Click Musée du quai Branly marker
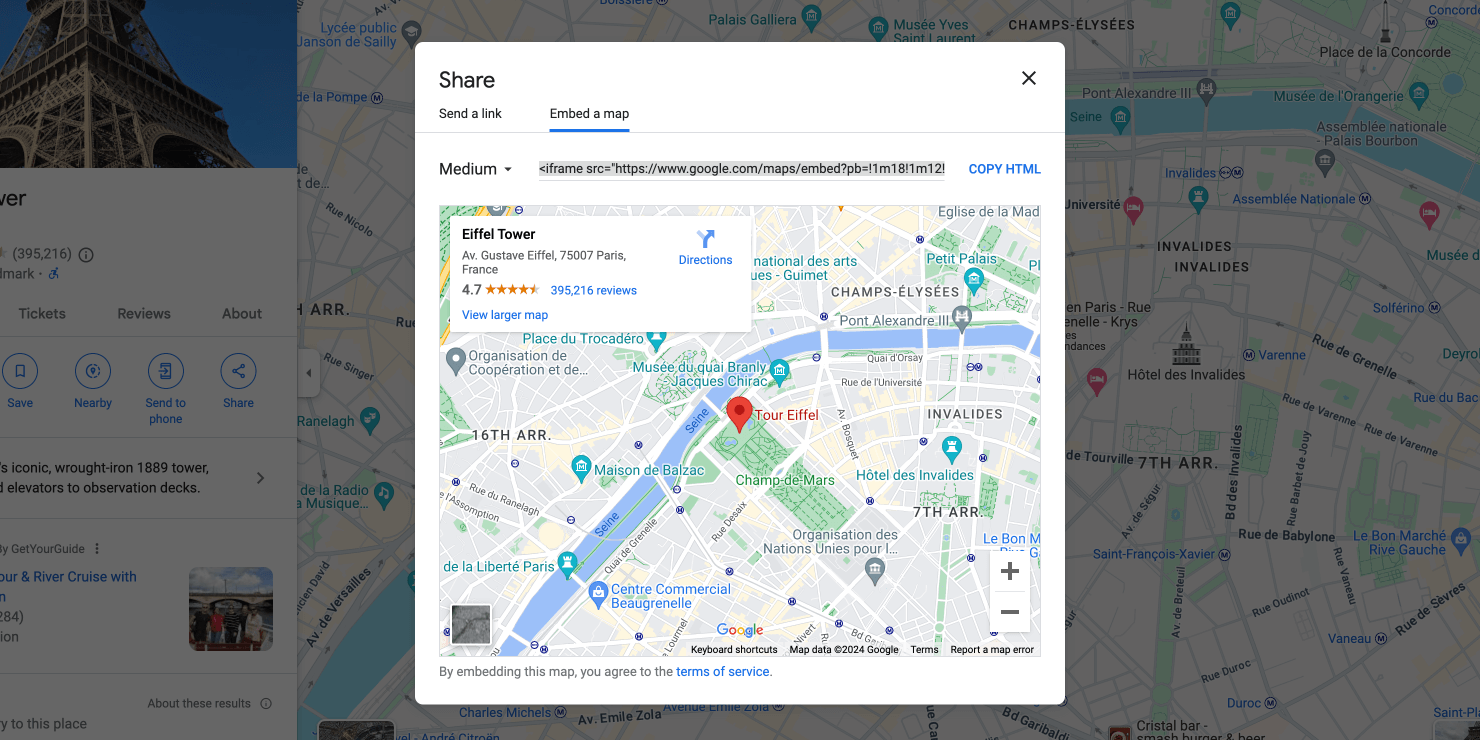 [x=780, y=372]
